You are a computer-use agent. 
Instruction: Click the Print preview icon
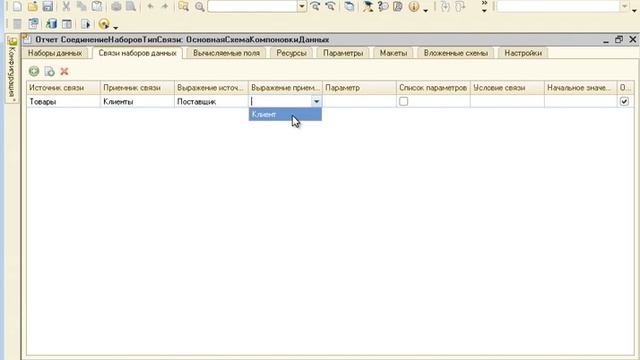[131, 6]
